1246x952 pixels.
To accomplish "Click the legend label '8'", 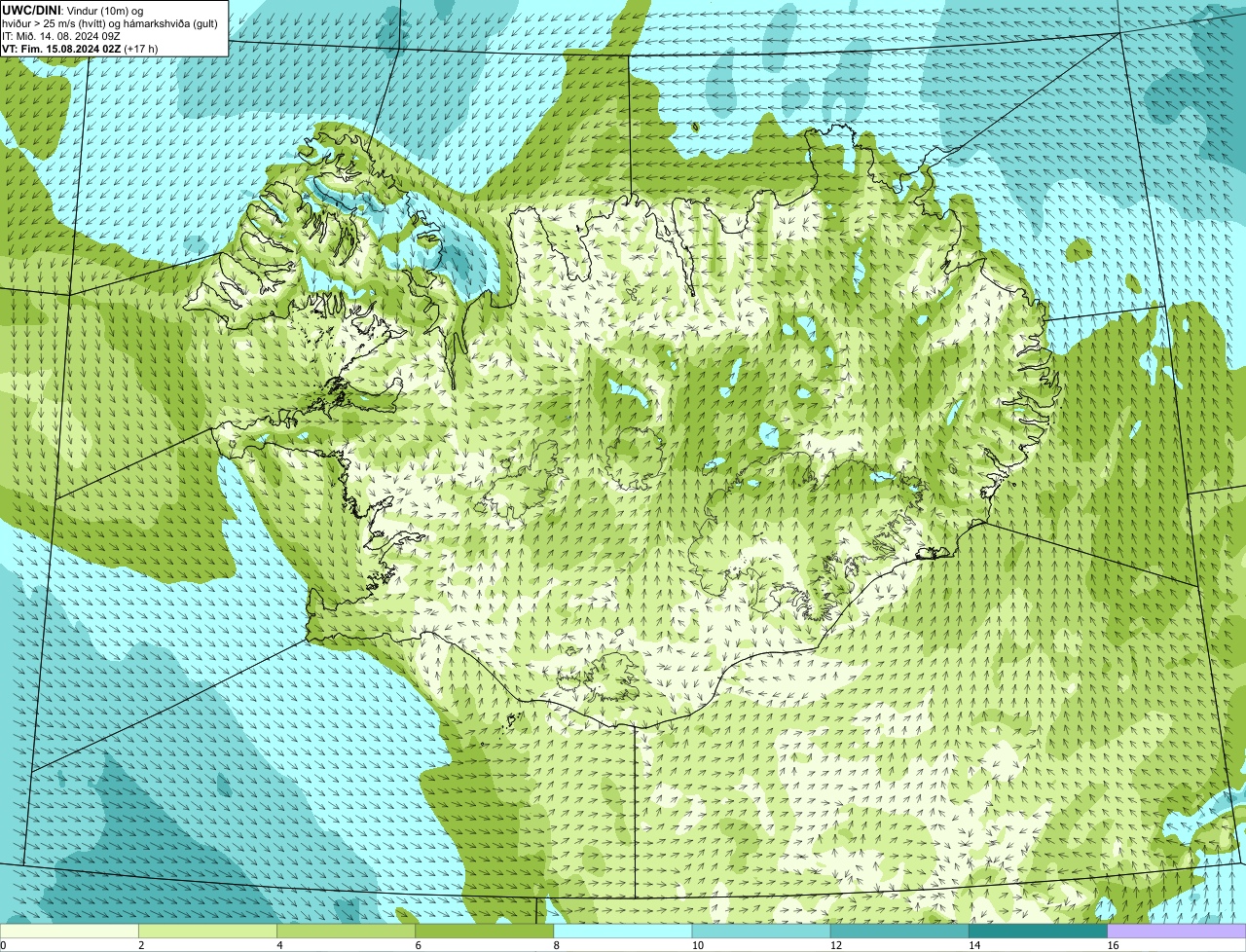I will 556,945.
